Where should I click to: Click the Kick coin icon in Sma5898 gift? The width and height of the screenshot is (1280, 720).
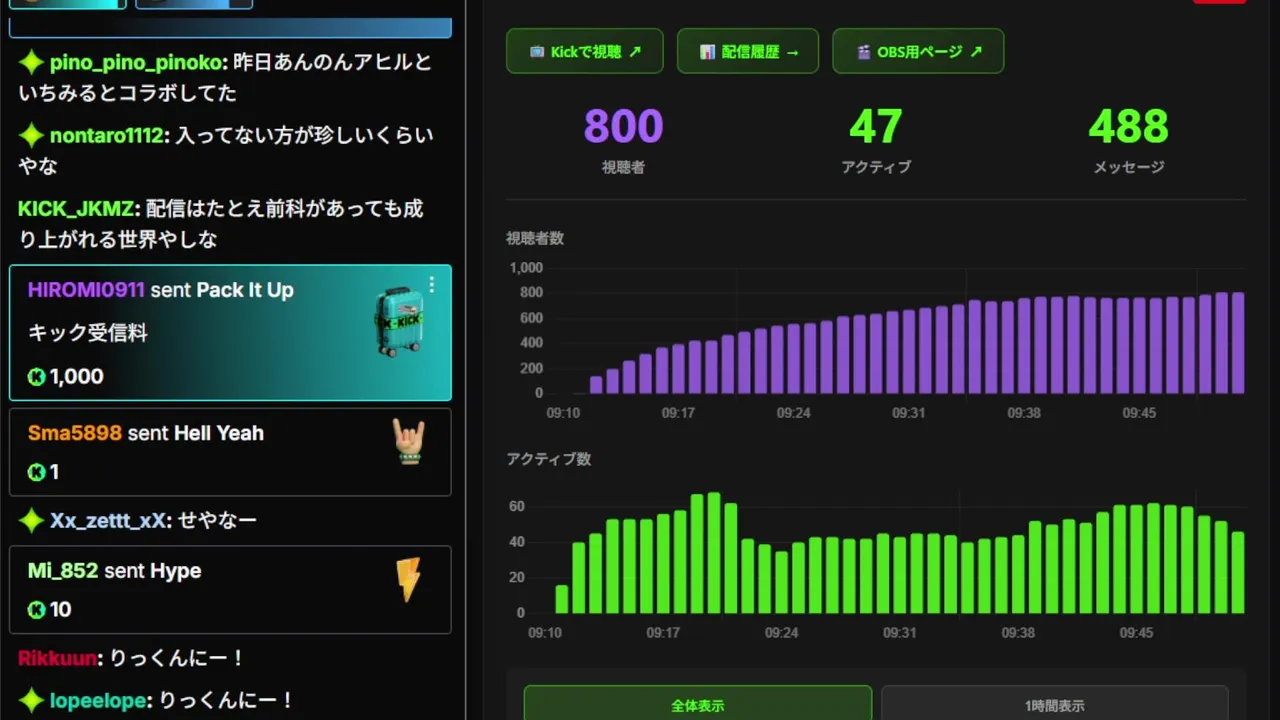[37, 472]
